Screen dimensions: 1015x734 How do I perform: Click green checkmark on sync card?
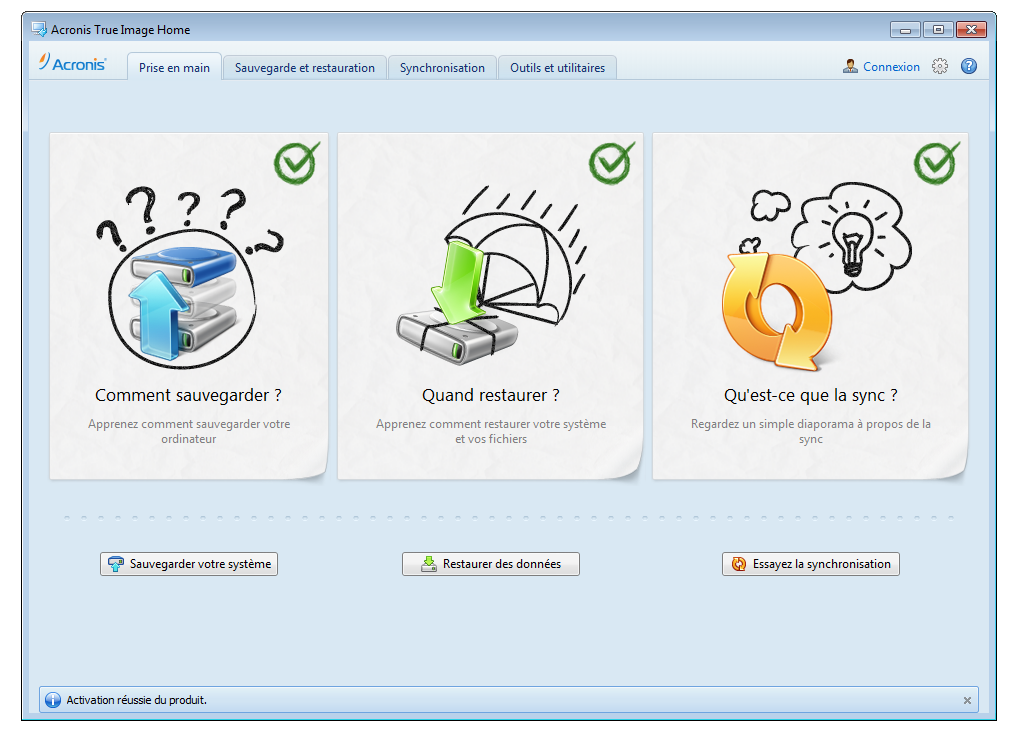pyautogui.click(x=936, y=163)
